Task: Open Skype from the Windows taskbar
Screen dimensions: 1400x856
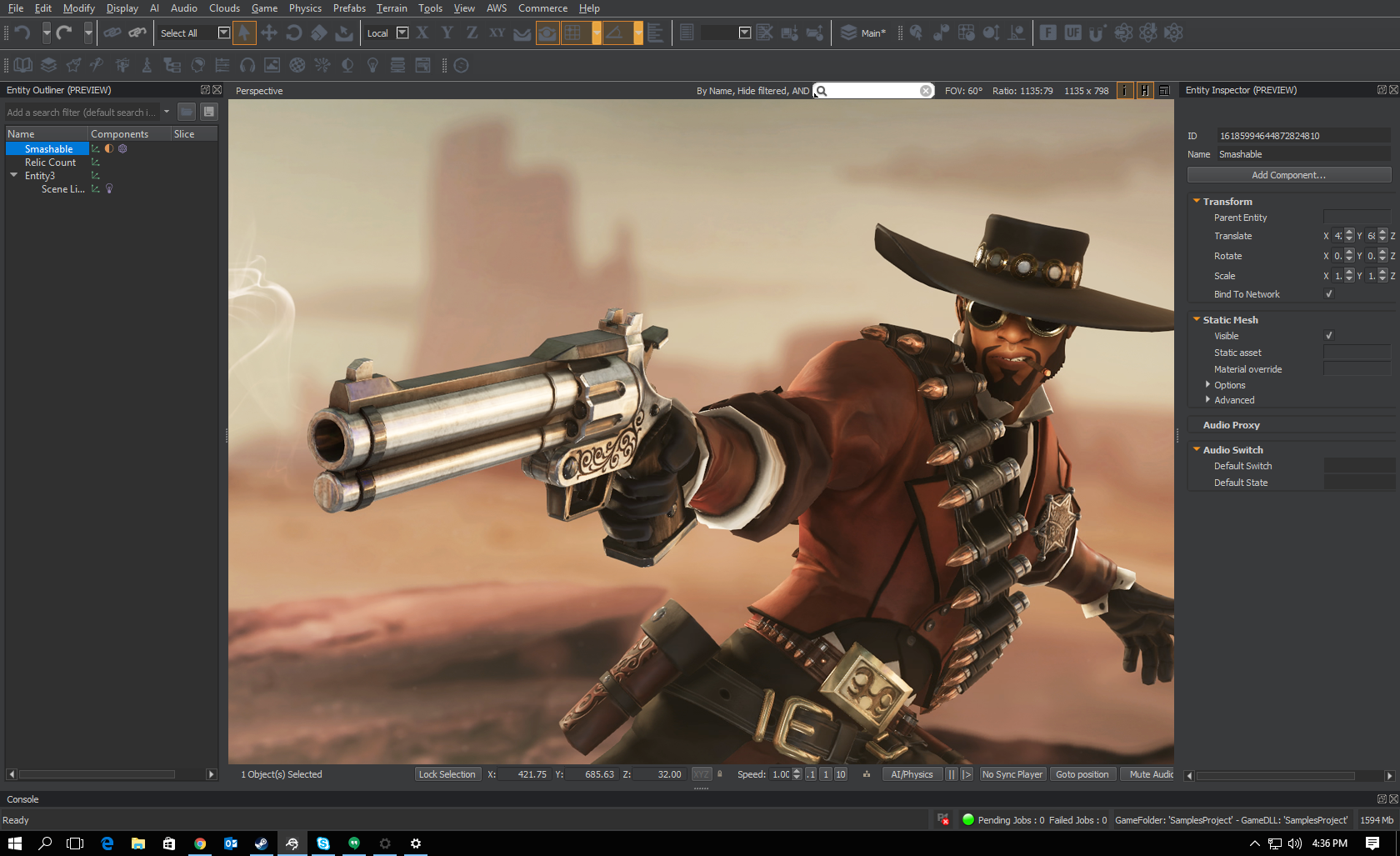Action: [x=323, y=843]
